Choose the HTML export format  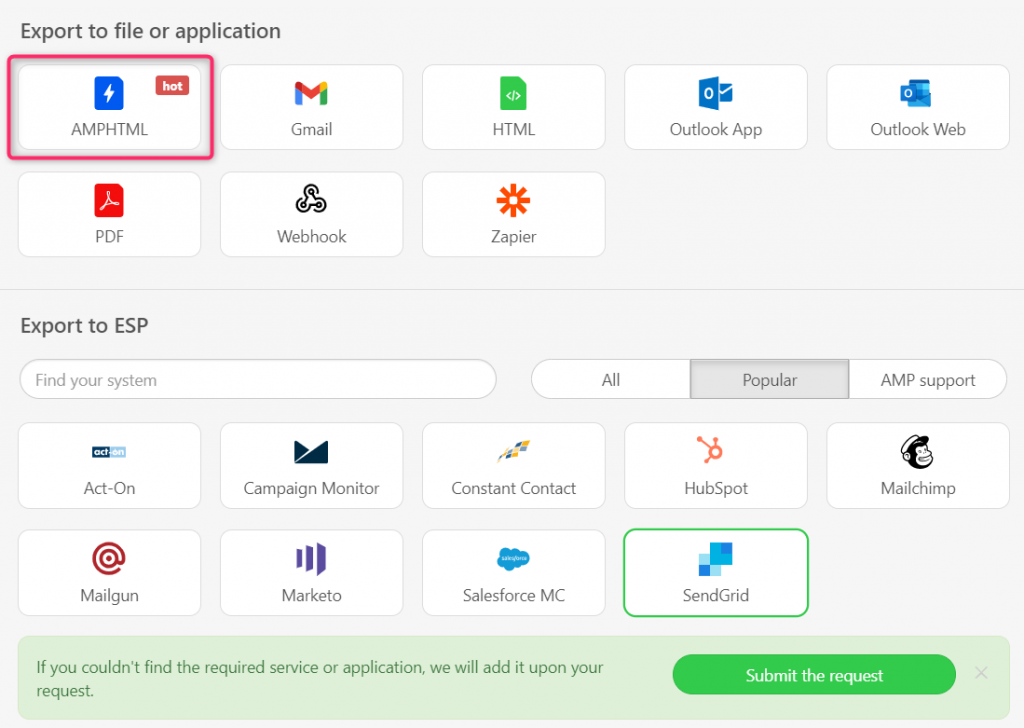click(x=513, y=107)
